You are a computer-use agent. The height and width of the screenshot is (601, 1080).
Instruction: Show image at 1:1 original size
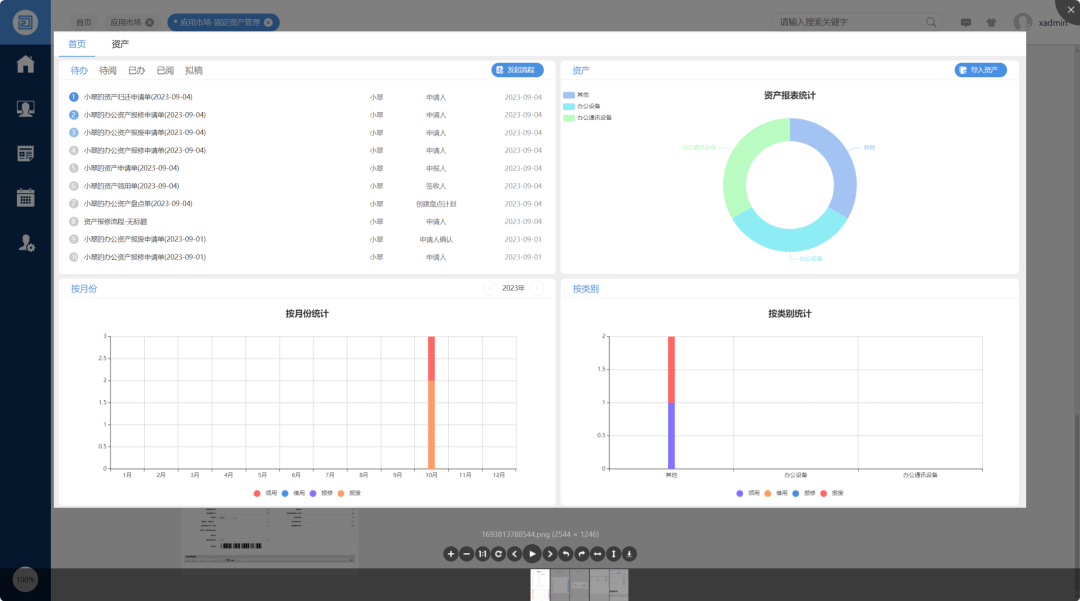(483, 553)
